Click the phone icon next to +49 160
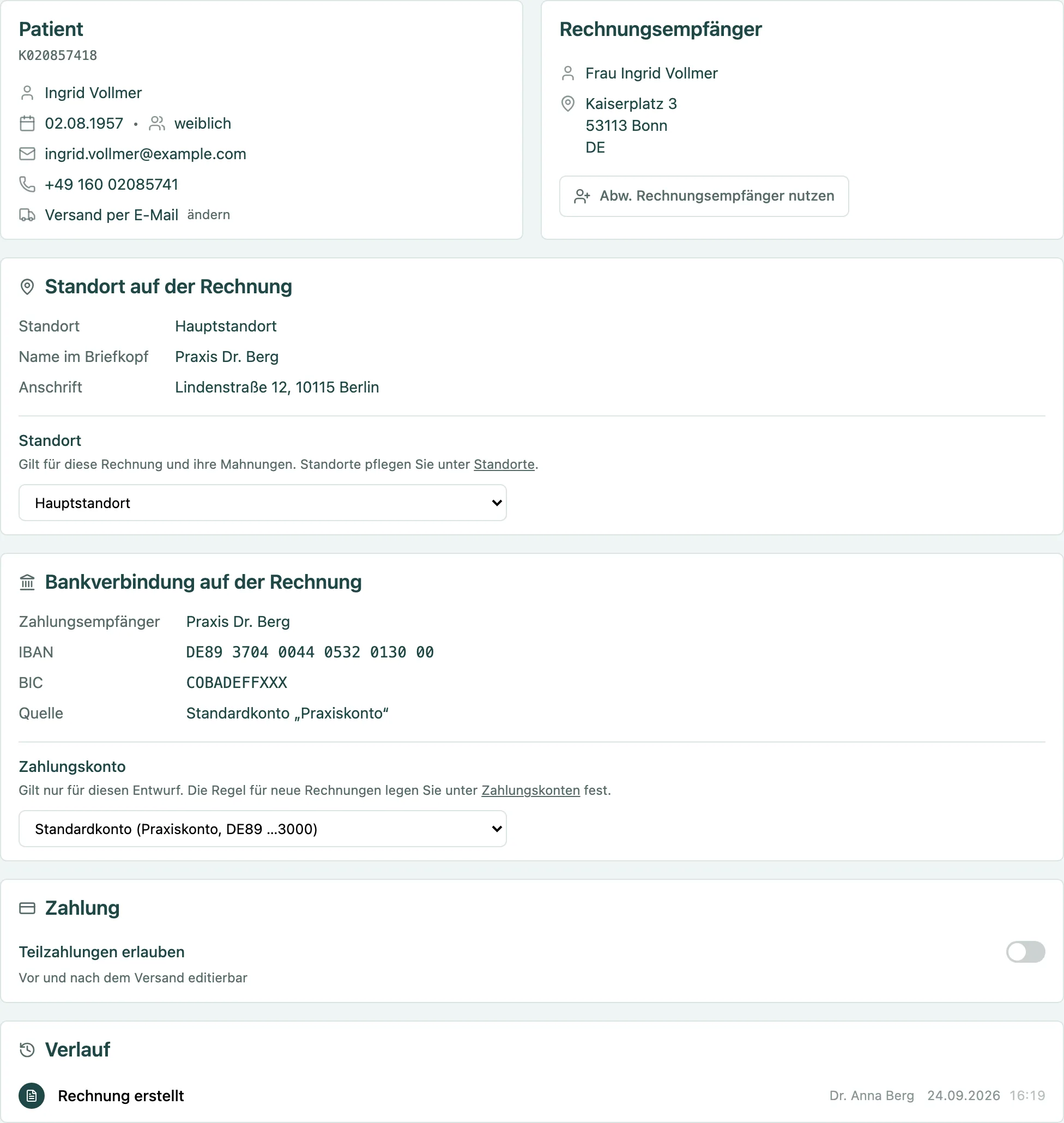 [x=27, y=184]
